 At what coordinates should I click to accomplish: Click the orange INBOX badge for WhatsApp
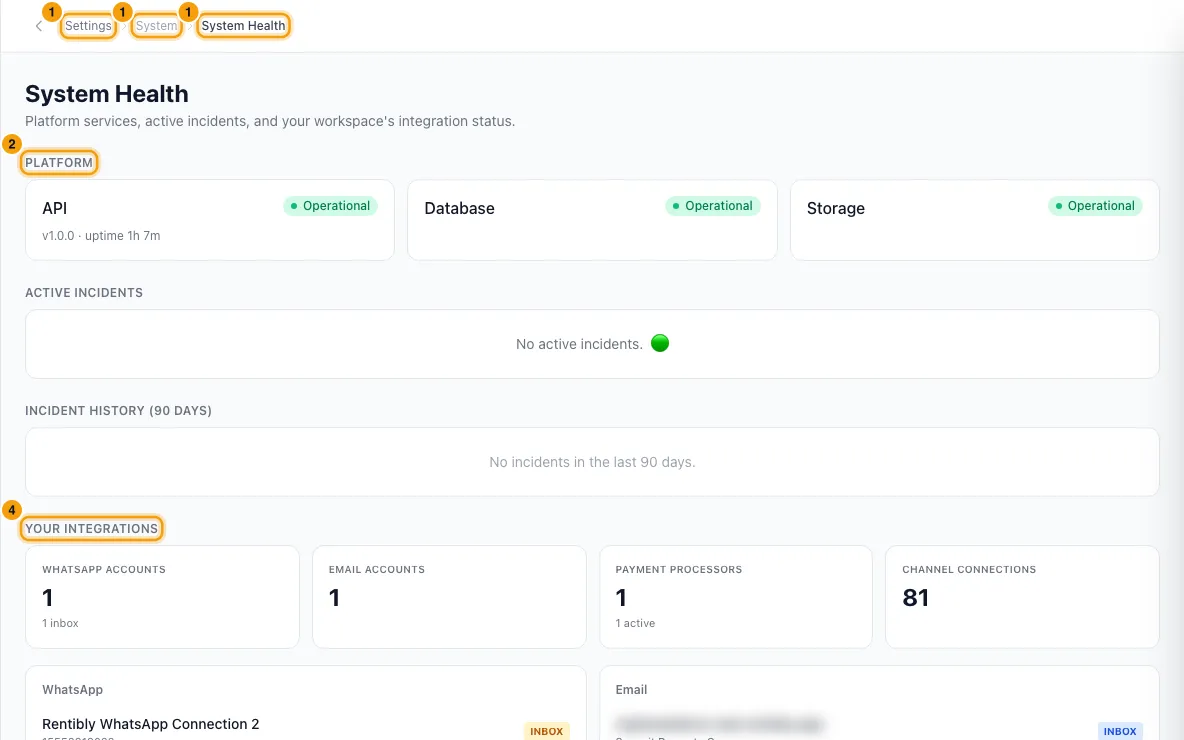pyautogui.click(x=547, y=732)
